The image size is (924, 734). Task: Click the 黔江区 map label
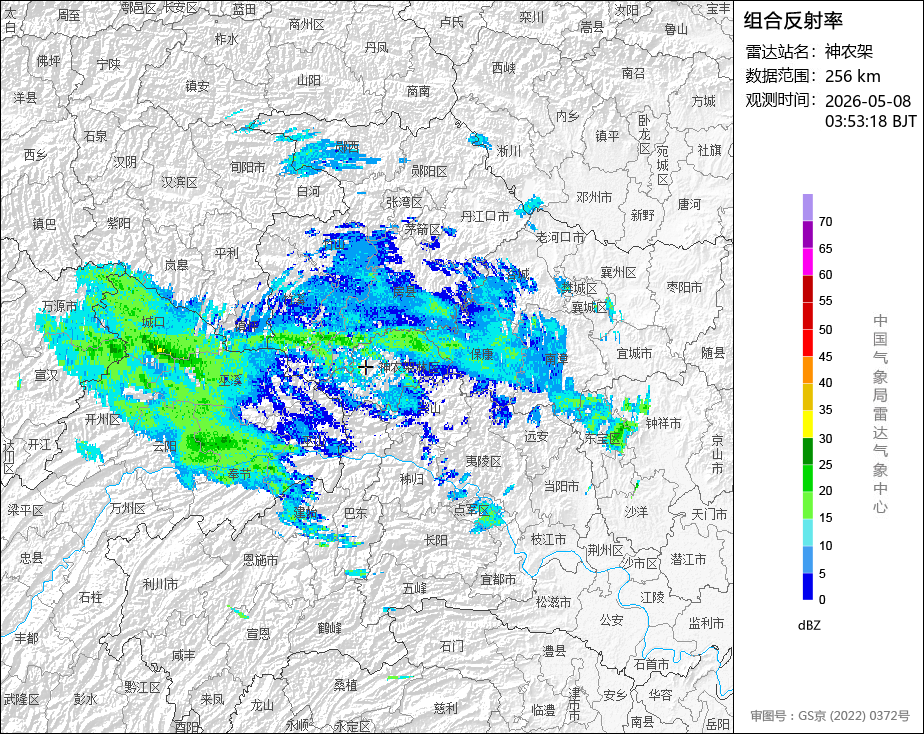pyautogui.click(x=142, y=687)
